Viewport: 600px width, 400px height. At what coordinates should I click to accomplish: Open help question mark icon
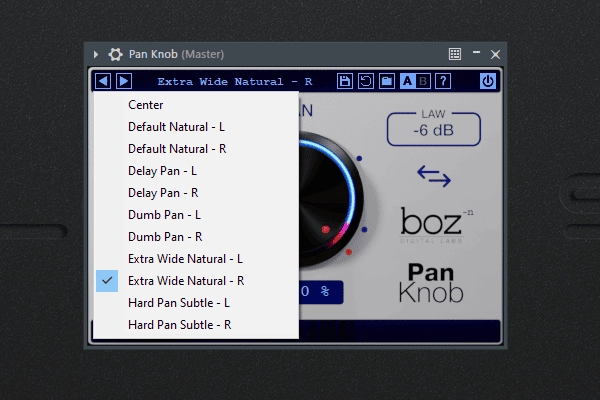[443, 81]
